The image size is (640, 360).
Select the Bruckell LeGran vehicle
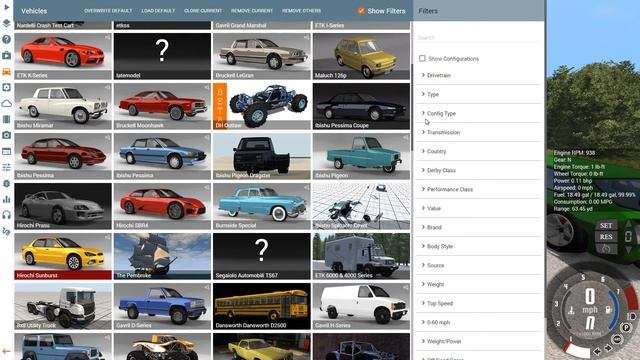point(262,56)
